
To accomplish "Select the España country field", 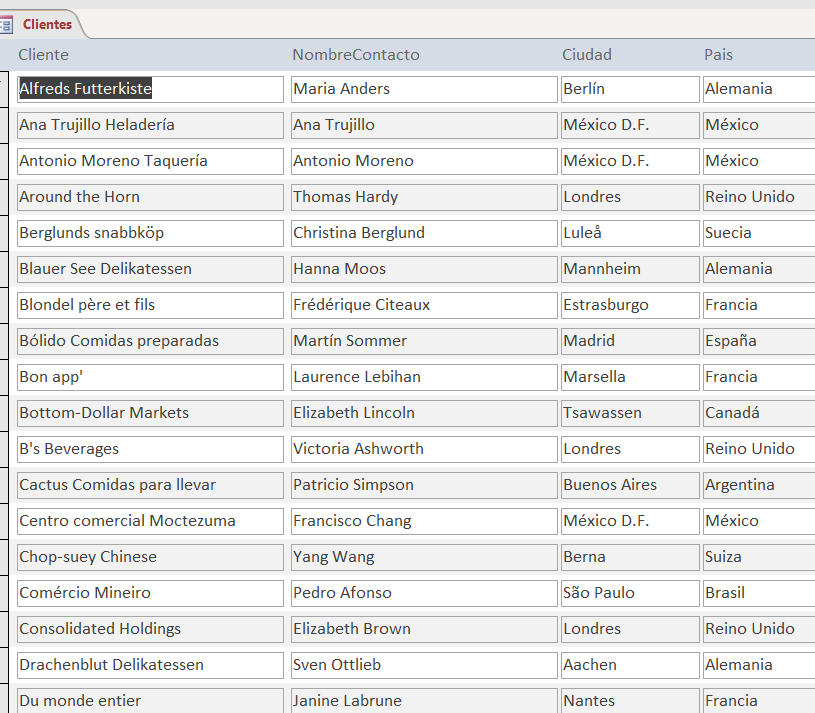I will pyautogui.click(x=758, y=341).
